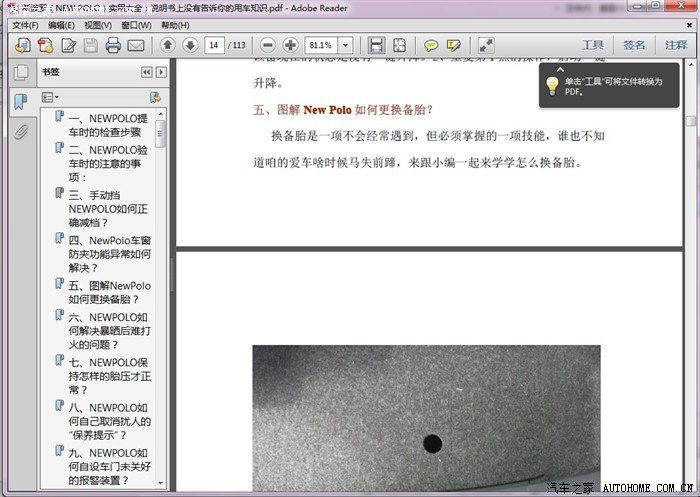Open the 工具 pane

click(x=593, y=45)
